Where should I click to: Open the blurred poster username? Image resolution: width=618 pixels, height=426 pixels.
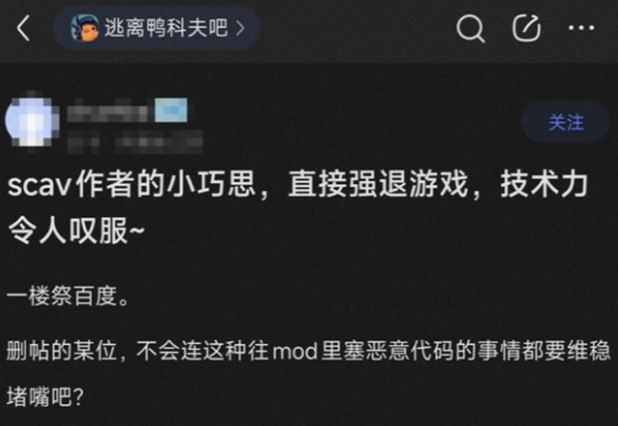(108, 111)
